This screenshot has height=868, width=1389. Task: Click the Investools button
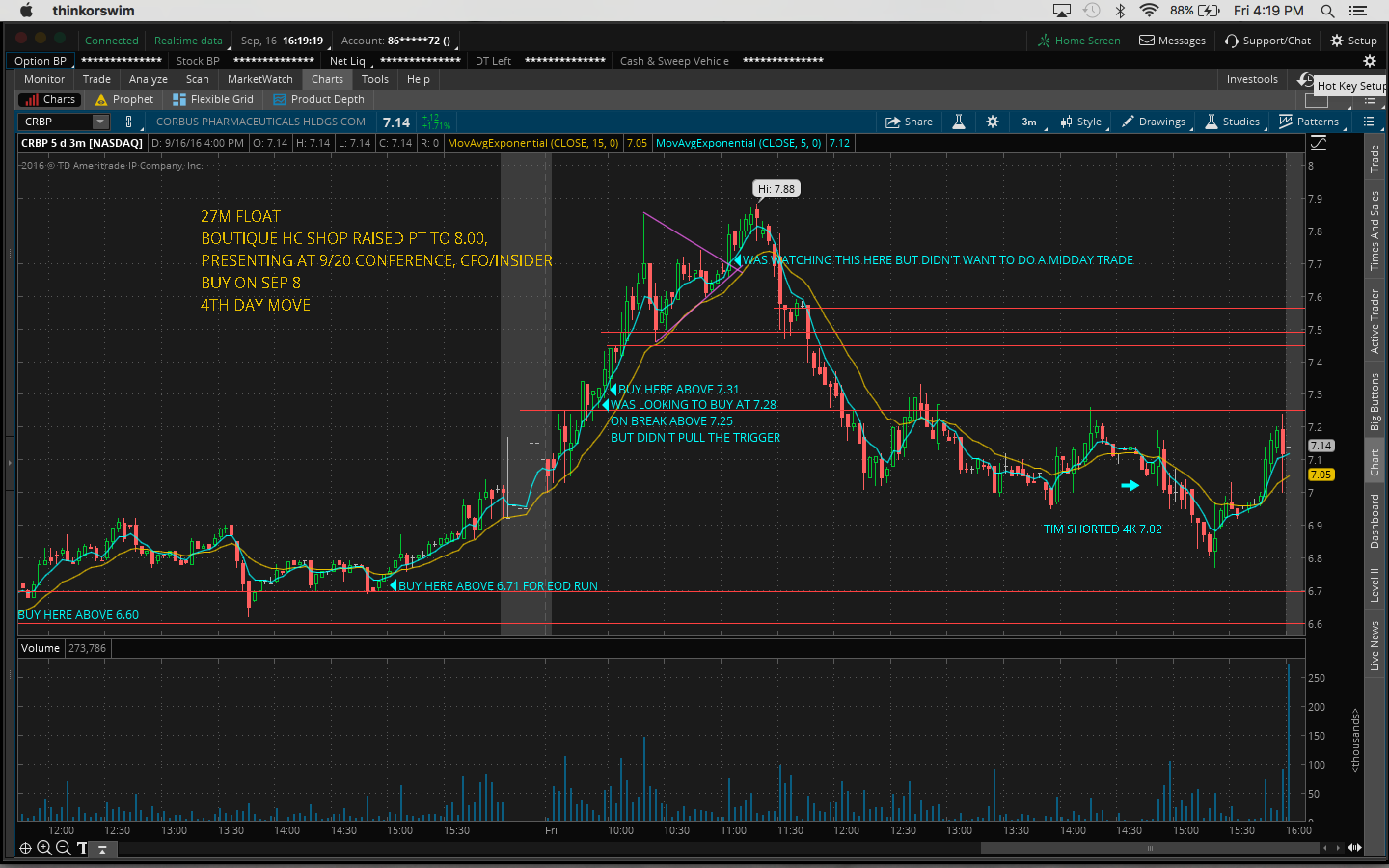1252,79
